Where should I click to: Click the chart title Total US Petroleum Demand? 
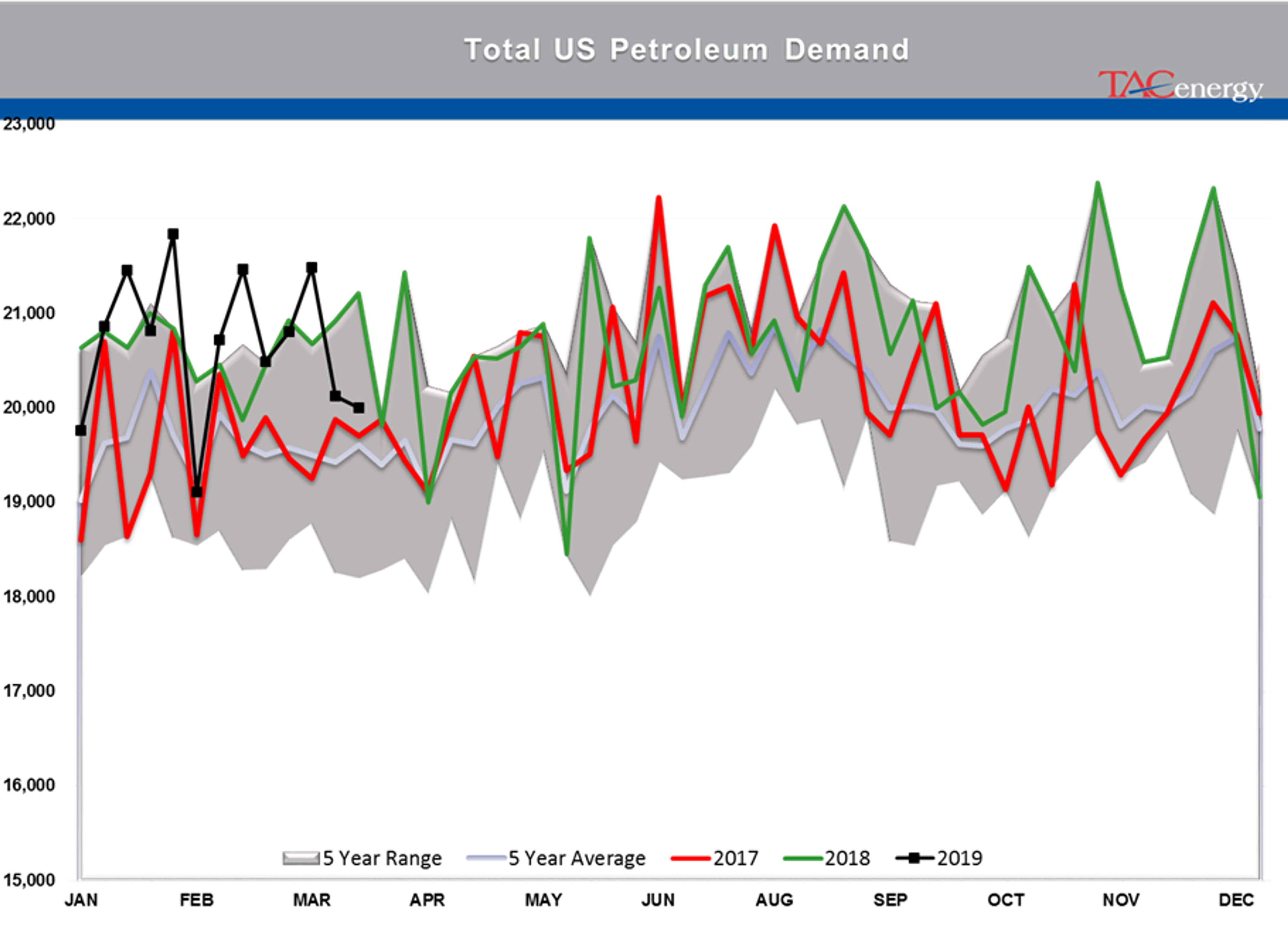pyautogui.click(x=687, y=49)
